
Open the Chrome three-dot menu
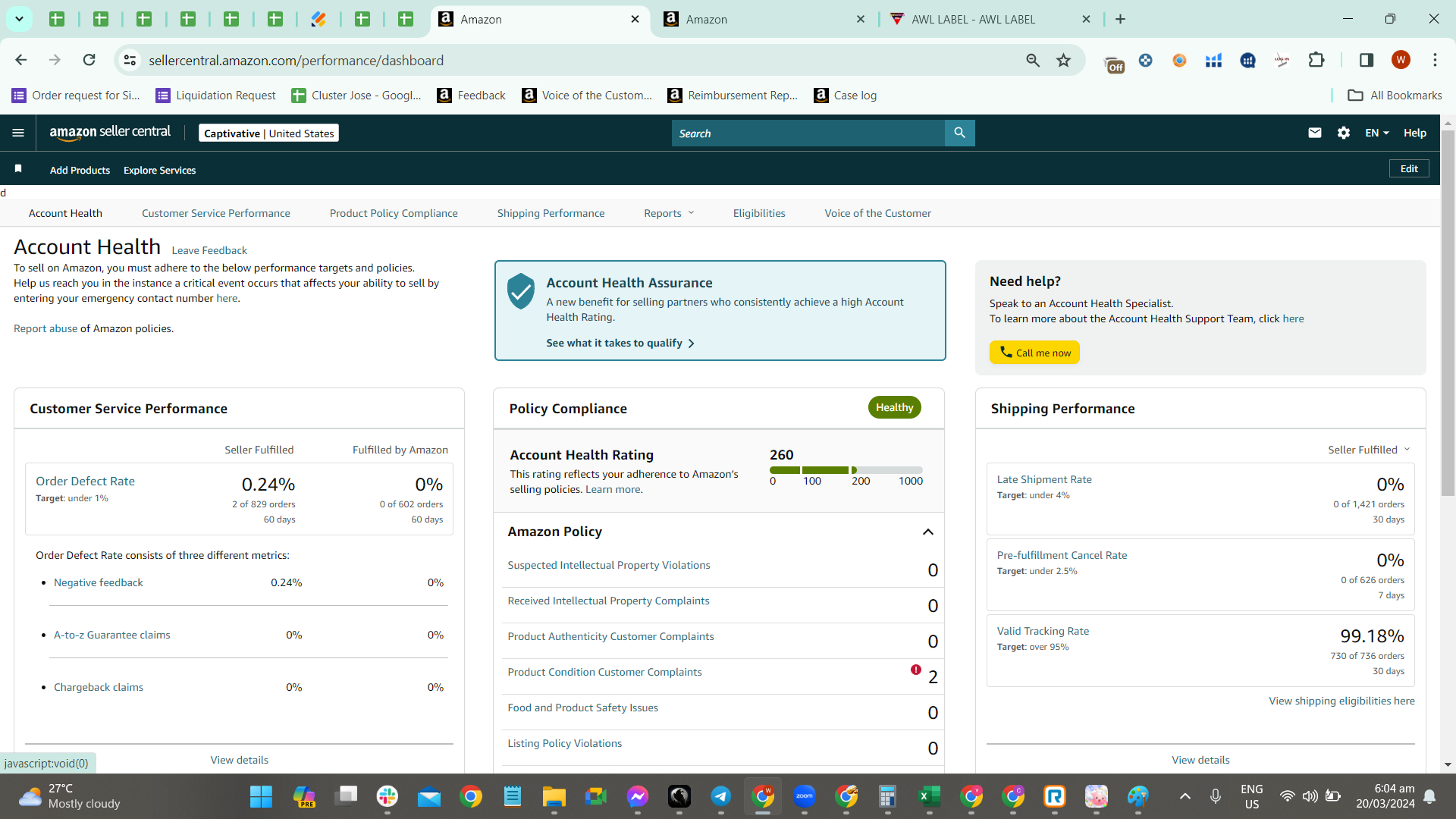[x=1435, y=60]
